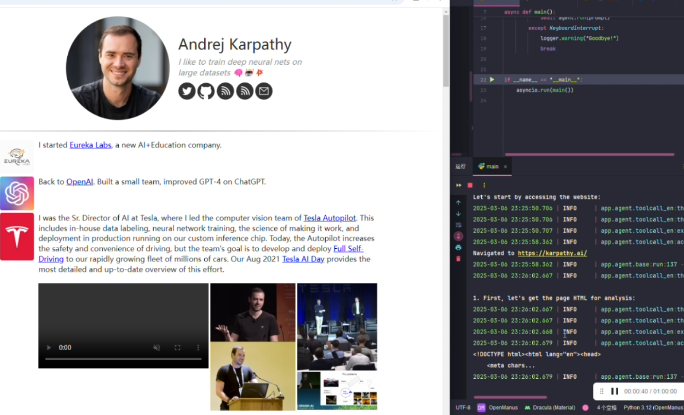Image resolution: width=684 pixels, height=415 pixels.
Task: Click "Let's start by accessing the website:" line
Action: coord(537,197)
